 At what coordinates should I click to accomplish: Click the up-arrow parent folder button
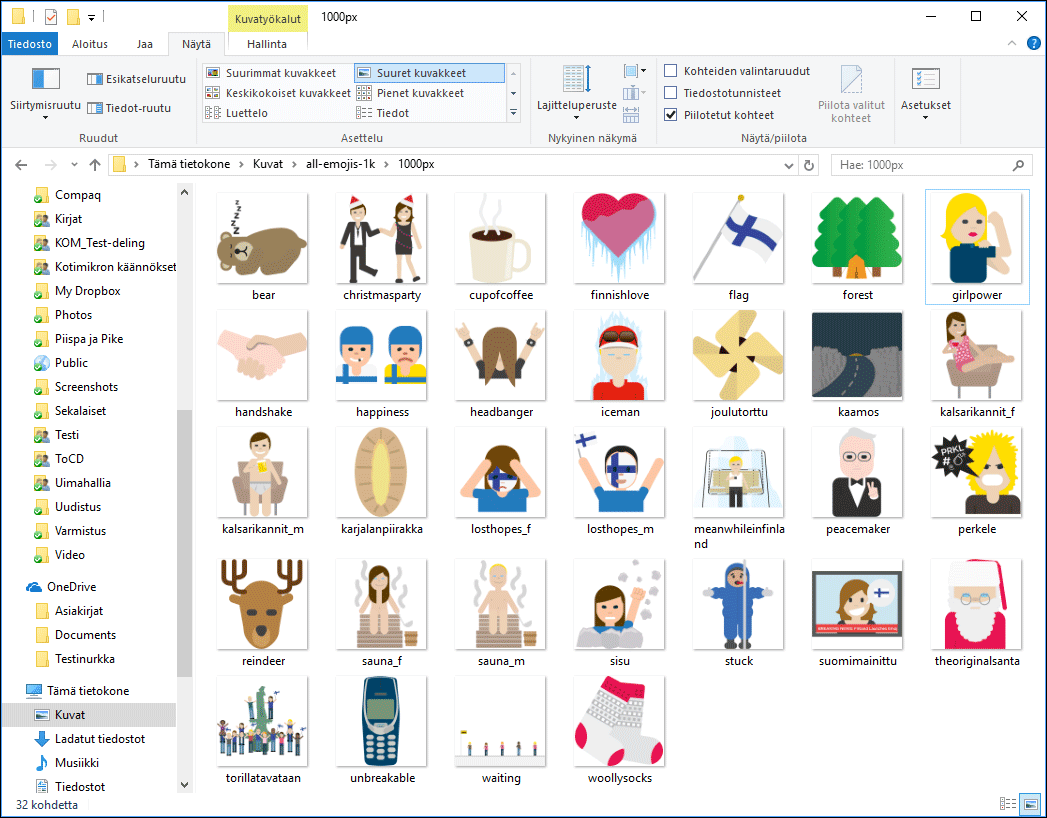(x=95, y=165)
